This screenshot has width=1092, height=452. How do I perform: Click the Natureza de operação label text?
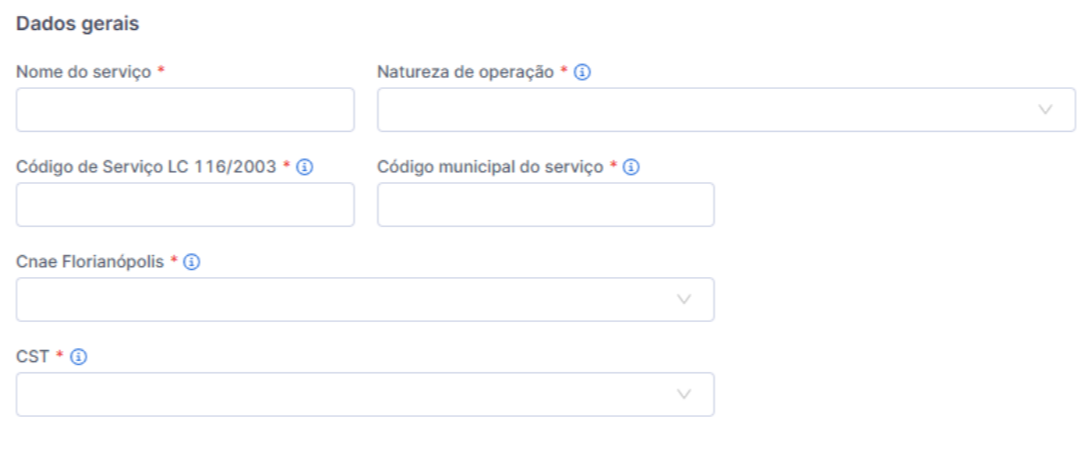[x=465, y=73]
